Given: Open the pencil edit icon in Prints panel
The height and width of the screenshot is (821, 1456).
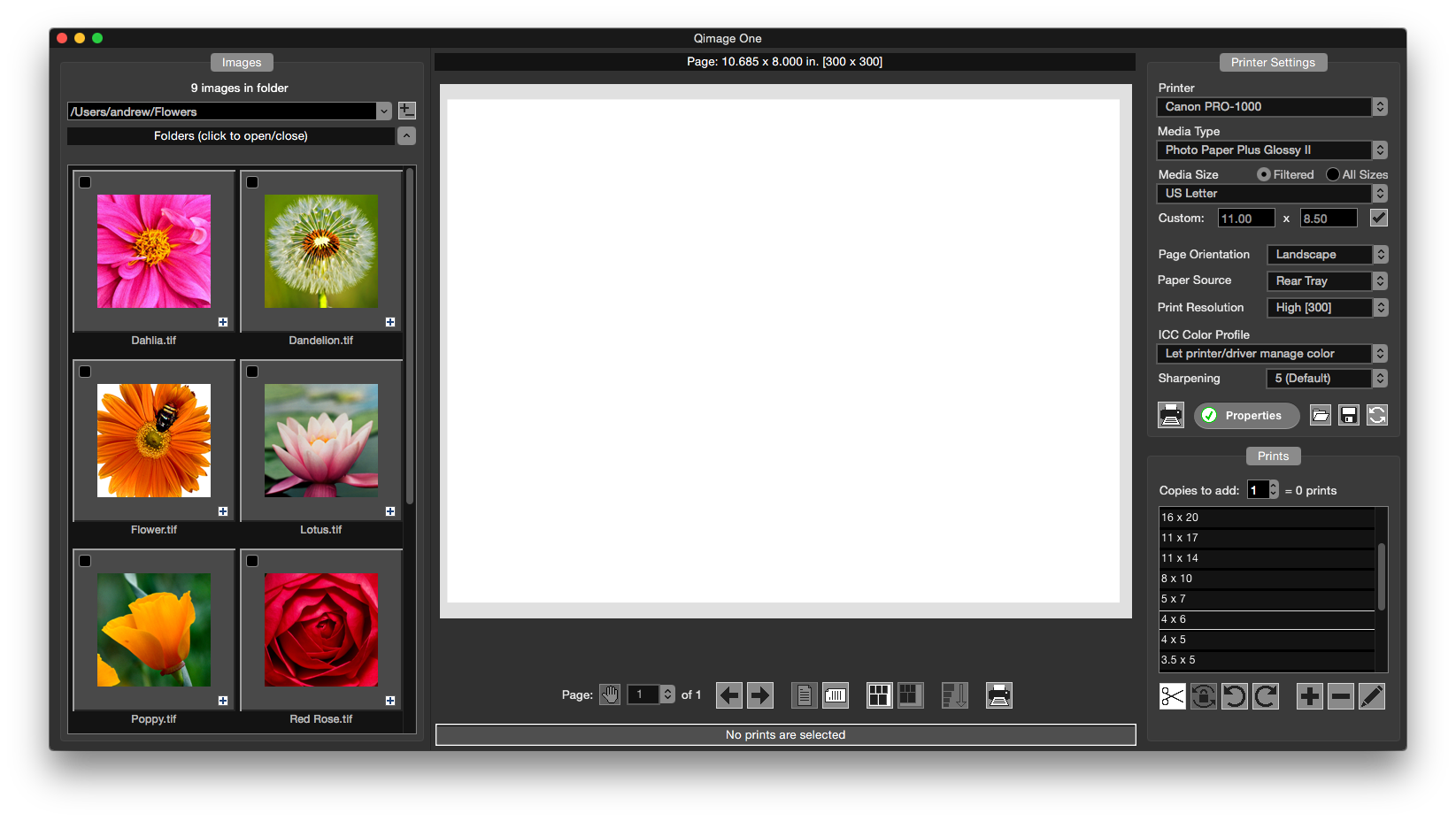Looking at the screenshot, I should [x=1371, y=696].
